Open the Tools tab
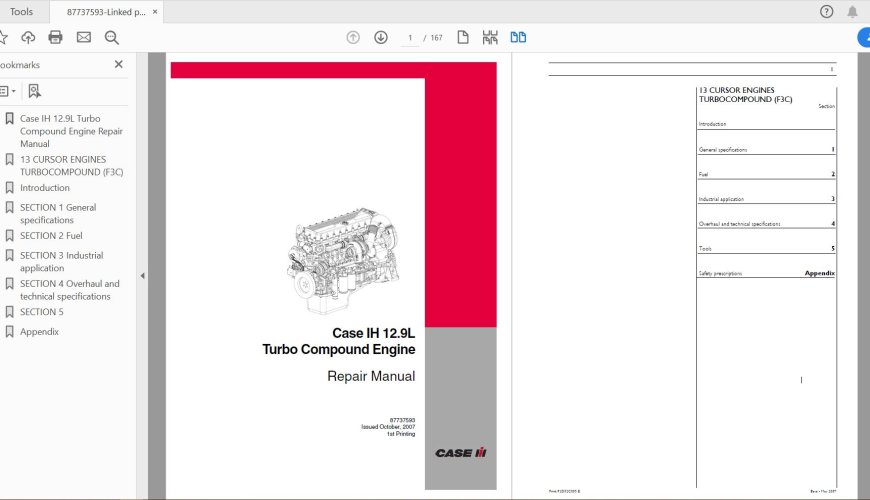Screen dimensions: 870x500 [21, 12]
